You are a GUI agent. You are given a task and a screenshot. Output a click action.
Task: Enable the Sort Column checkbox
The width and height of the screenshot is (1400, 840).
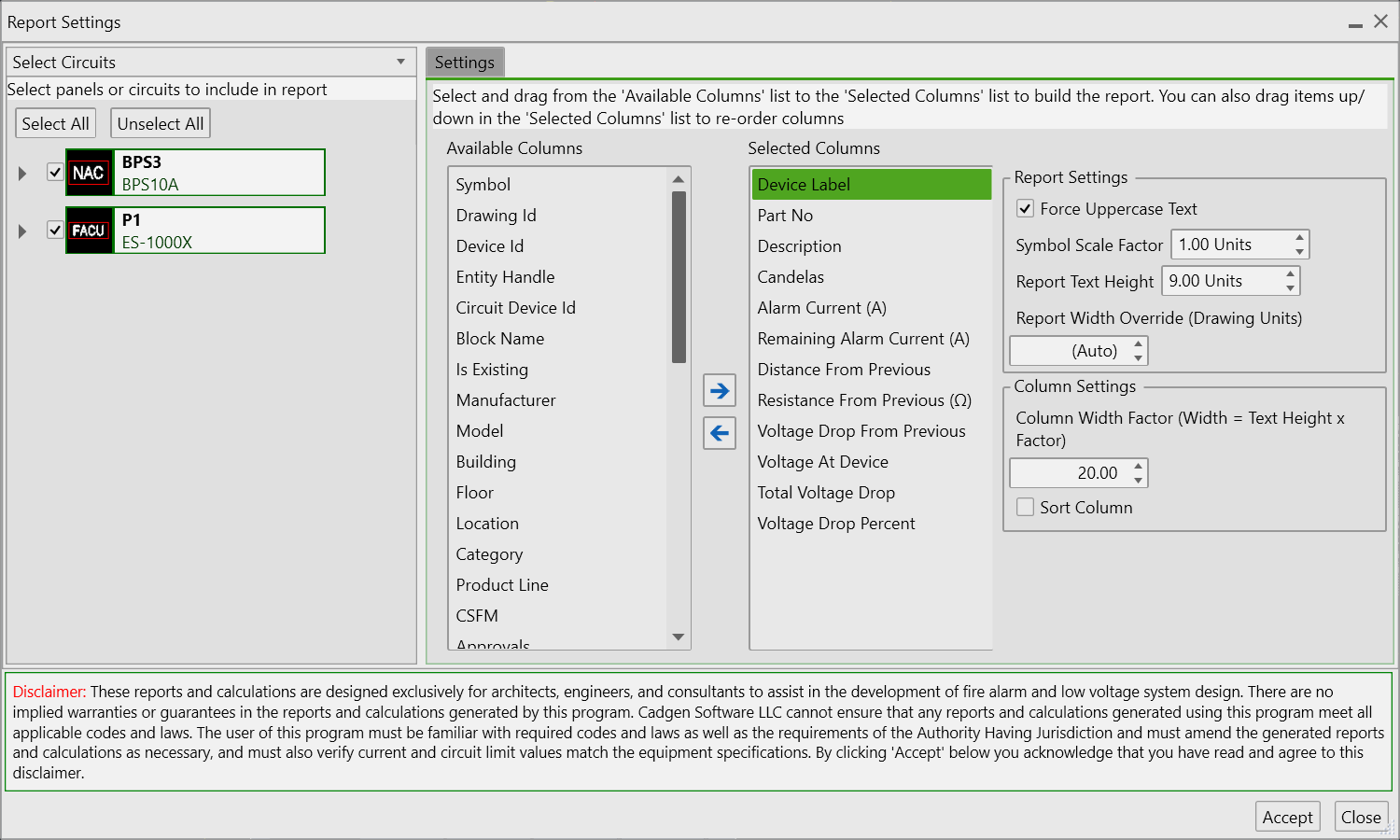[x=1025, y=508]
